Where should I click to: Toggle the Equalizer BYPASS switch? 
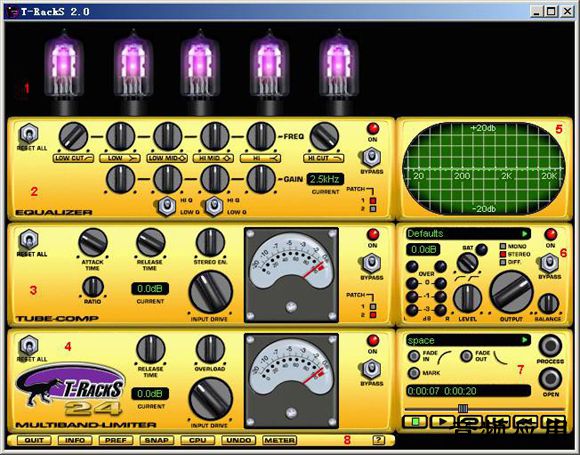click(x=371, y=157)
